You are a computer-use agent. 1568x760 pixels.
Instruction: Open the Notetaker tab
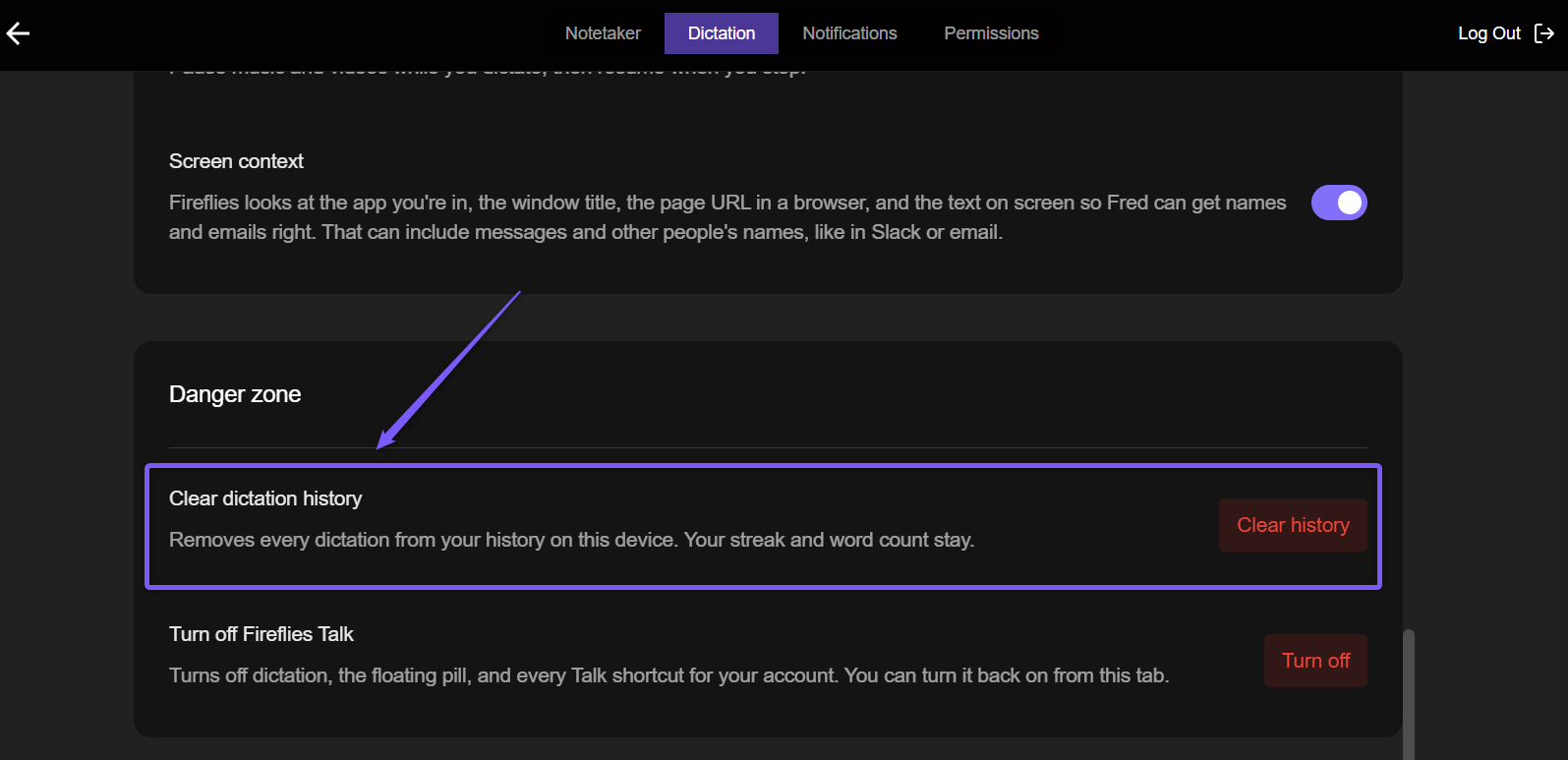[603, 33]
